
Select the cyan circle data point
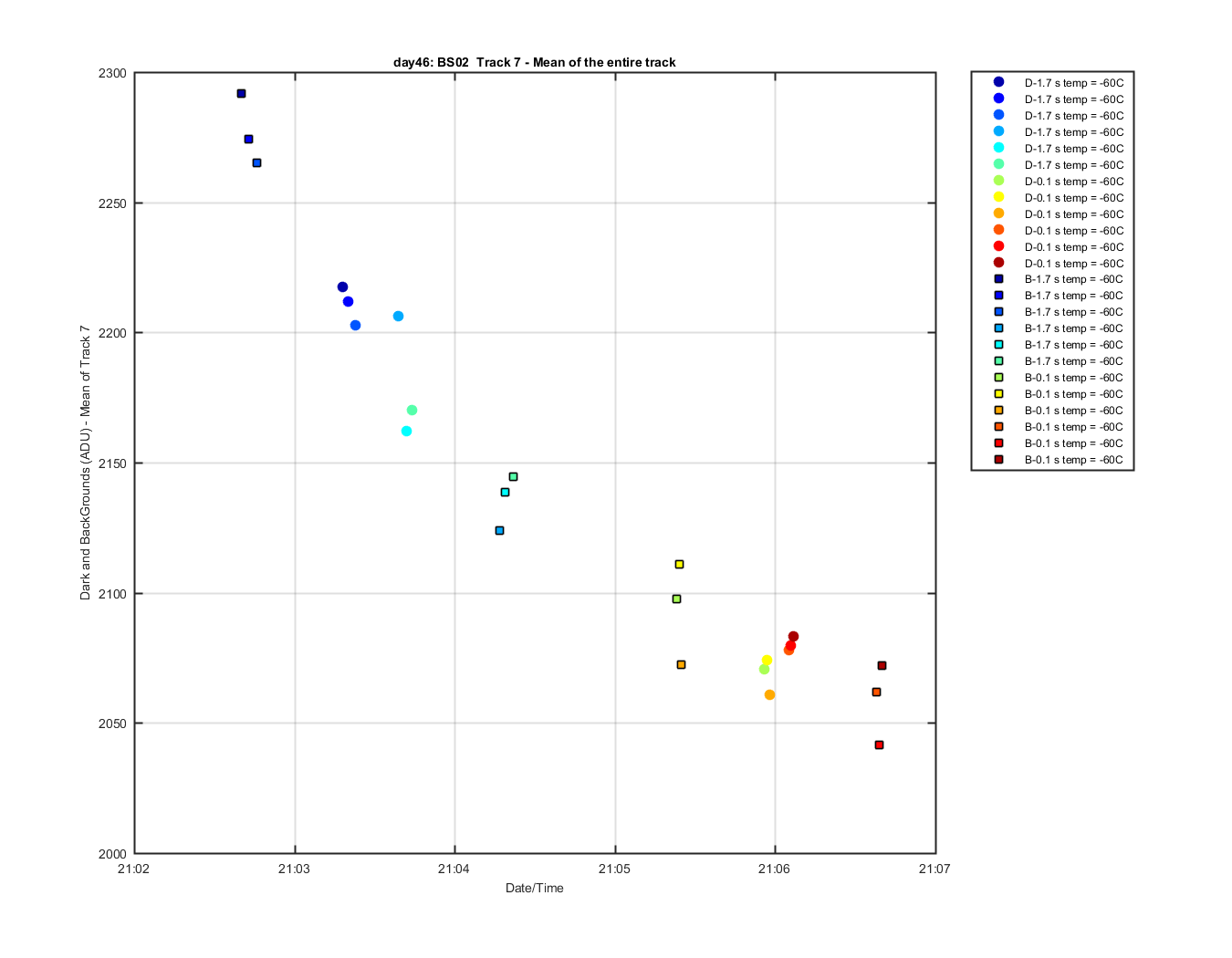(x=406, y=431)
